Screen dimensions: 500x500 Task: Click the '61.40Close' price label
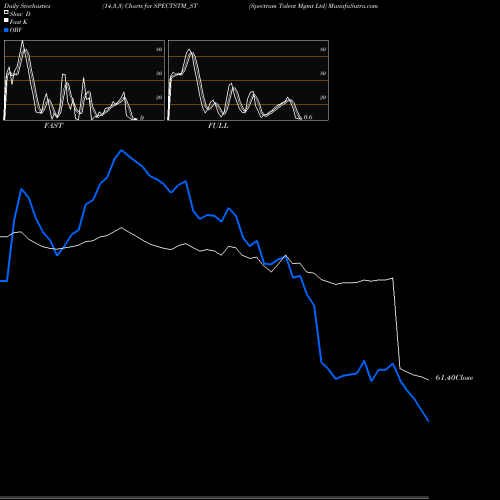(x=454, y=378)
